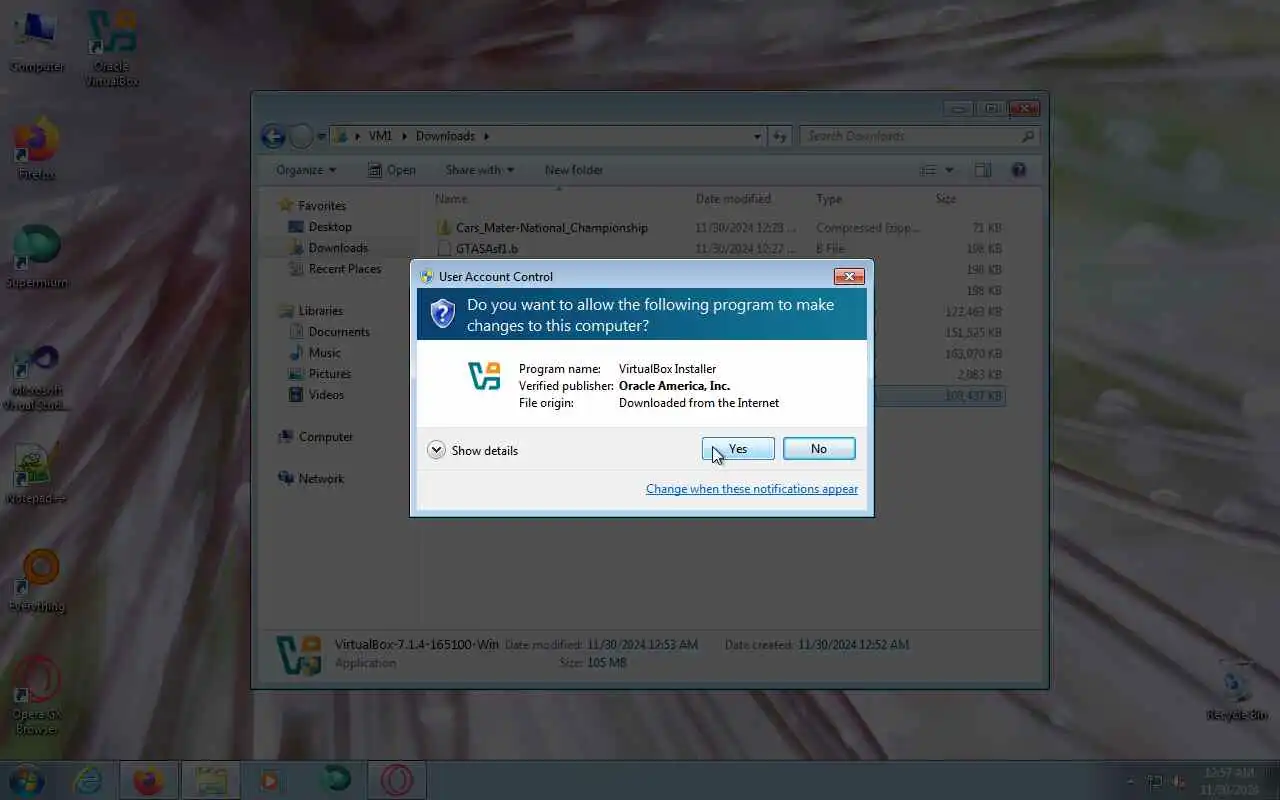The width and height of the screenshot is (1280, 800).
Task: Click the blue UAC shield question icon
Action: pos(442,314)
